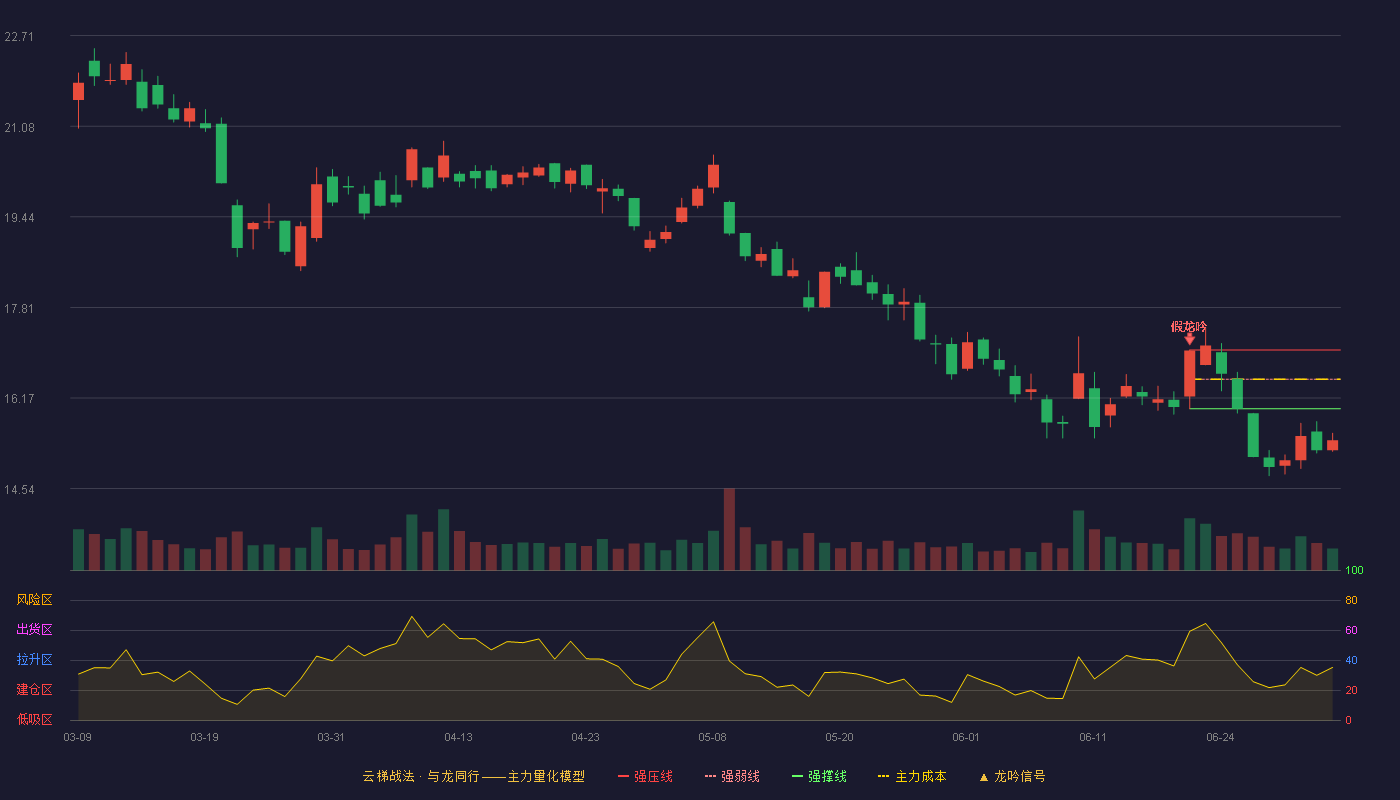Click the 06-24 date label
Screen dimensions: 1400x800
pos(1220,737)
